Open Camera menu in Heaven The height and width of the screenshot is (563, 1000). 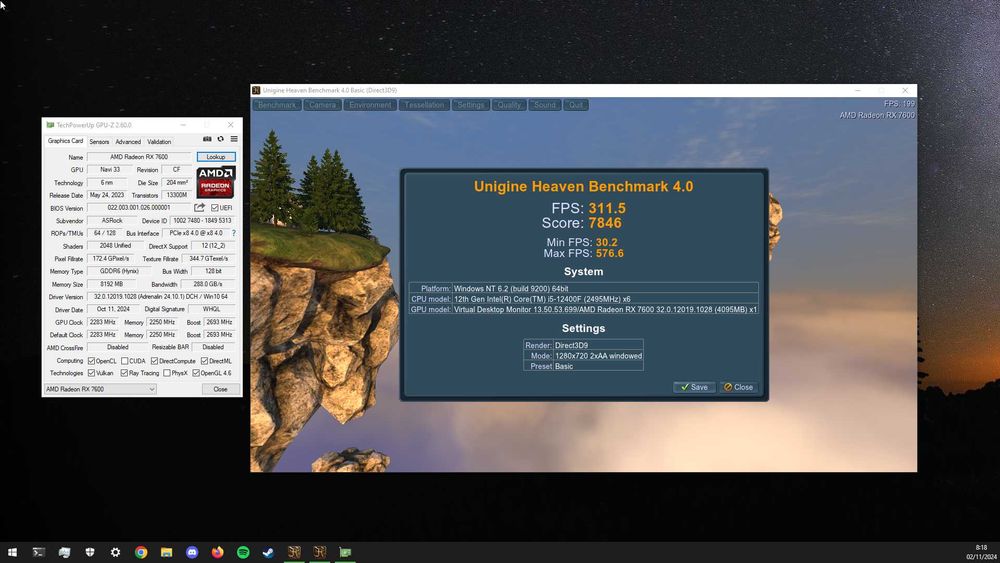[323, 105]
